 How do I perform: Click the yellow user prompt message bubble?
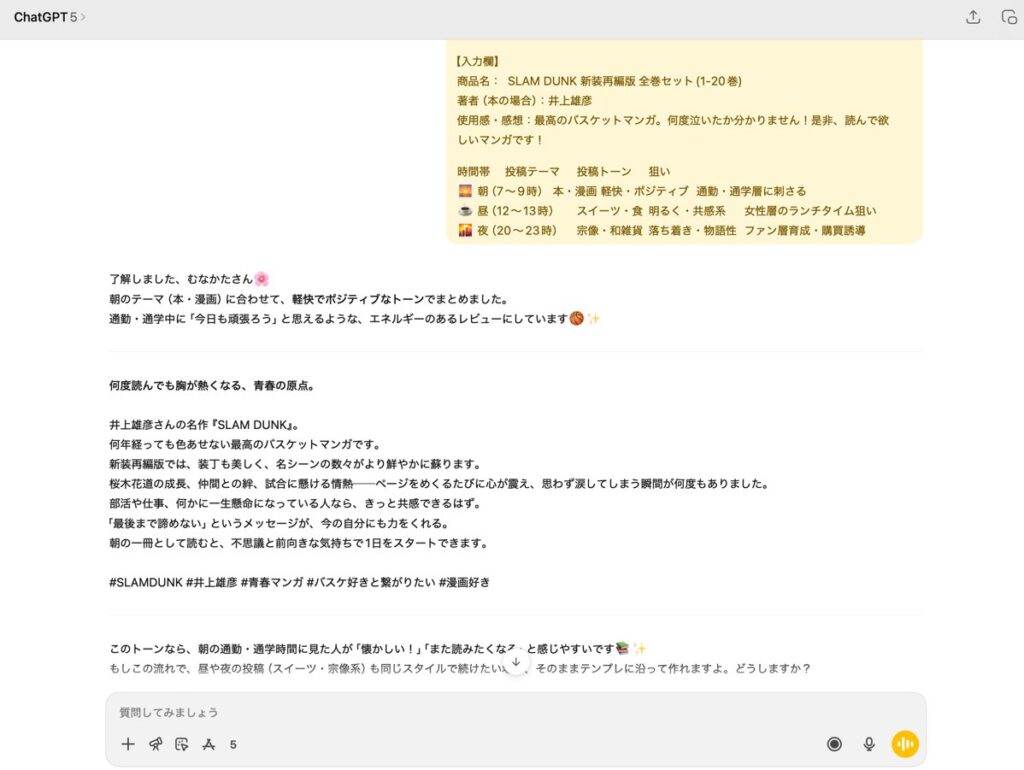click(x=684, y=140)
